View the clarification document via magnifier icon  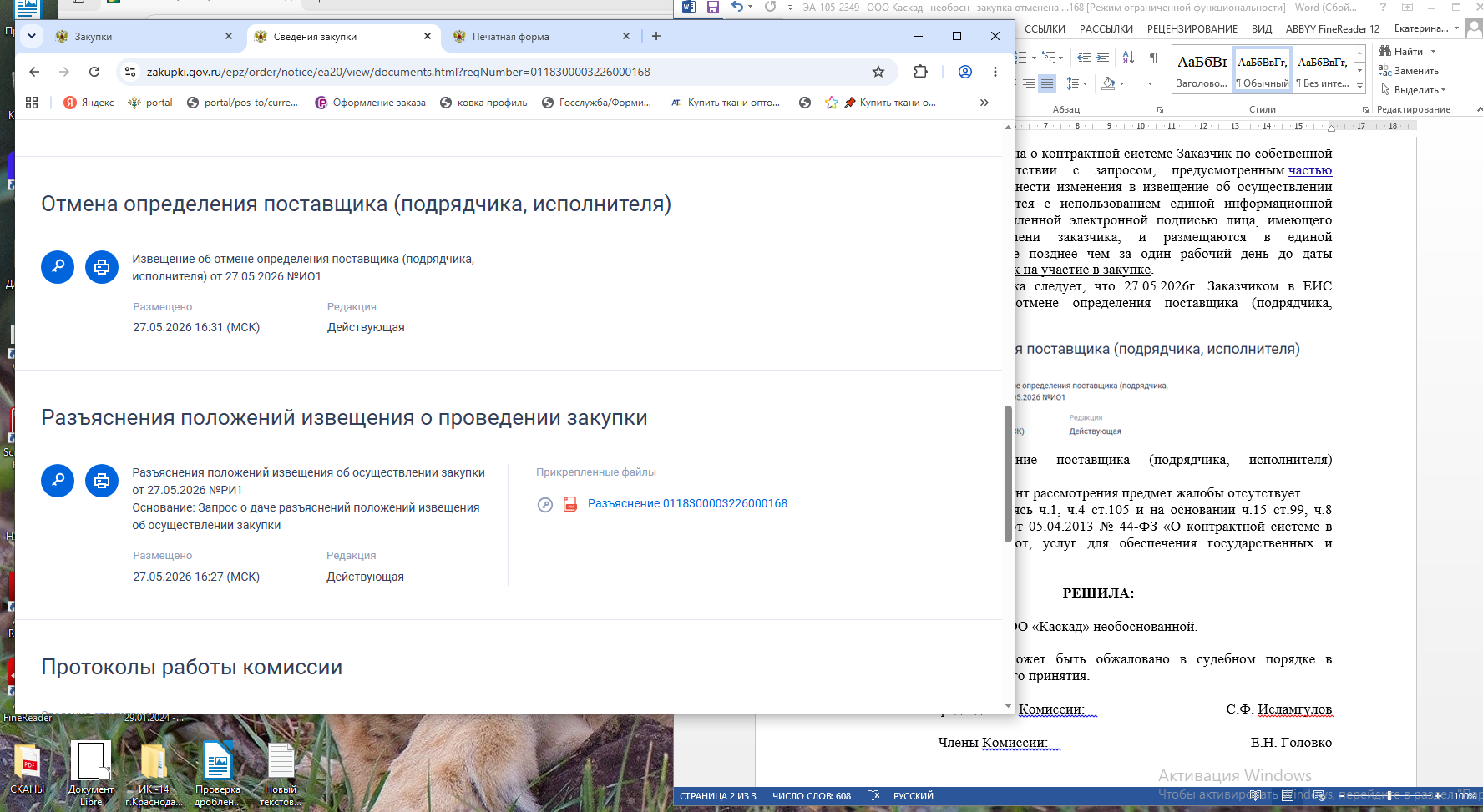[58, 481]
